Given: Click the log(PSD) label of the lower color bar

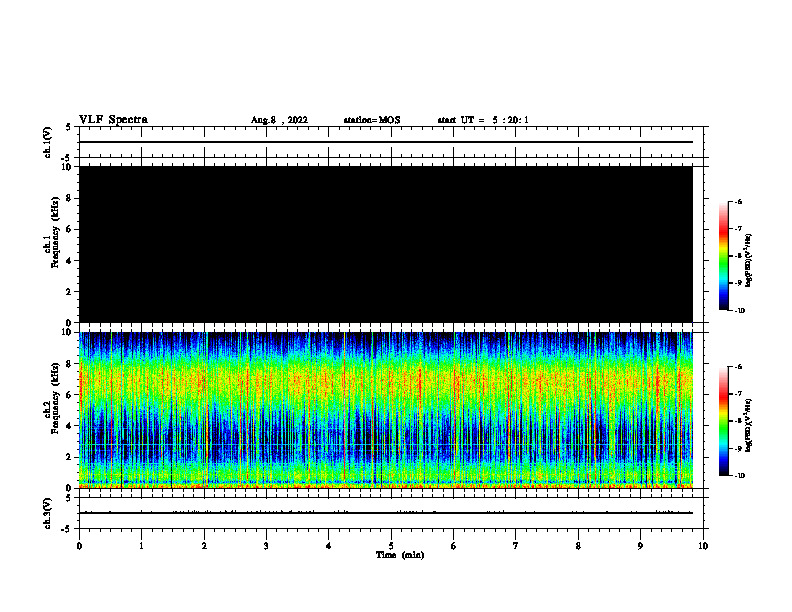Looking at the screenshot, I should coord(749,426).
